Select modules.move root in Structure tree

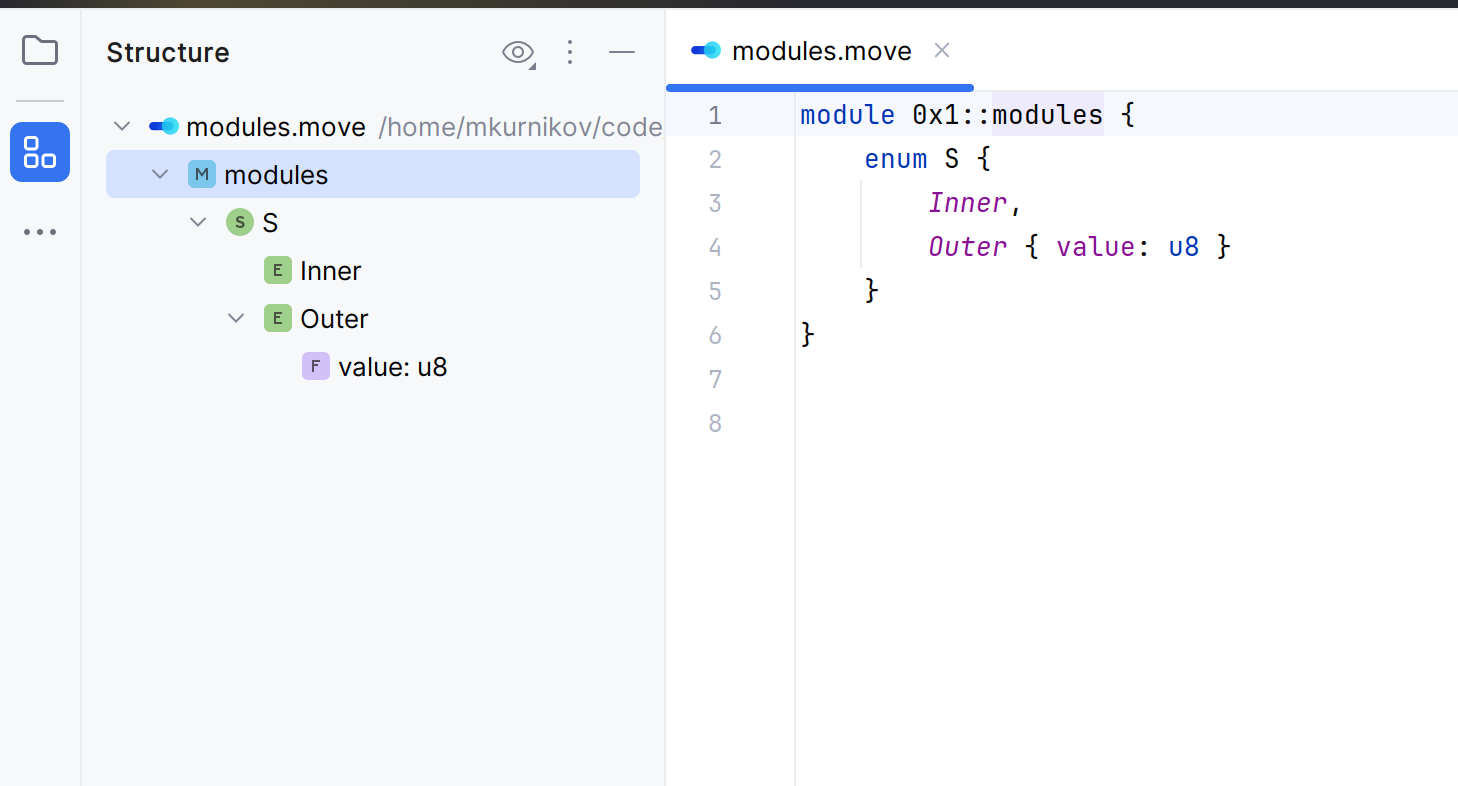(x=276, y=127)
